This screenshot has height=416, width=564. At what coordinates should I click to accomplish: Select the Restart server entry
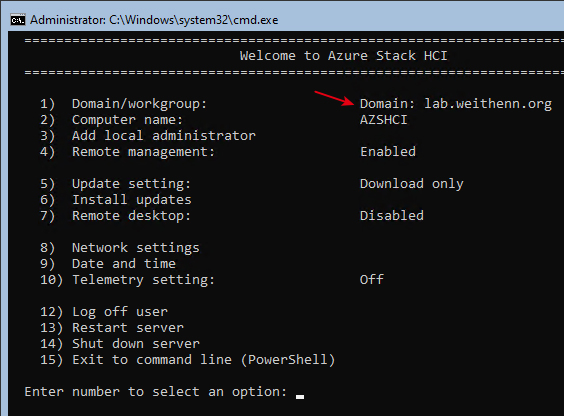pos(112,328)
